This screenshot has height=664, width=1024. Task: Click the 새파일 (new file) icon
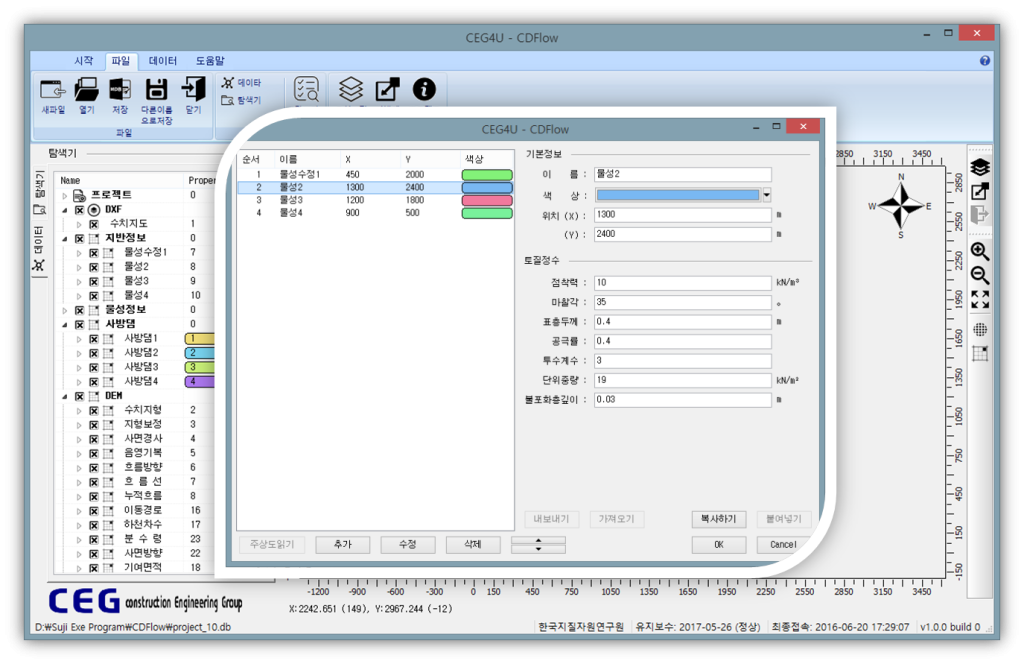coord(53,90)
